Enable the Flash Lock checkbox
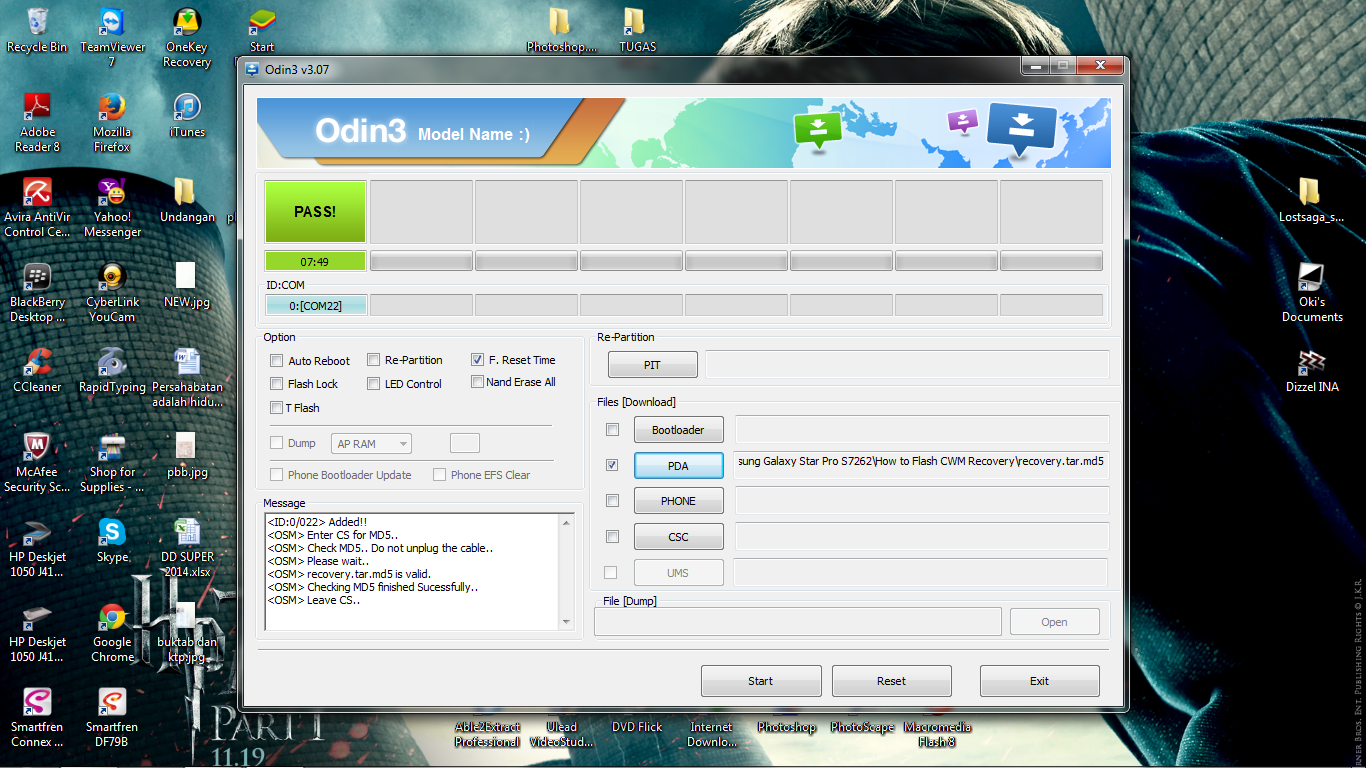The height and width of the screenshot is (768, 1366). click(277, 384)
